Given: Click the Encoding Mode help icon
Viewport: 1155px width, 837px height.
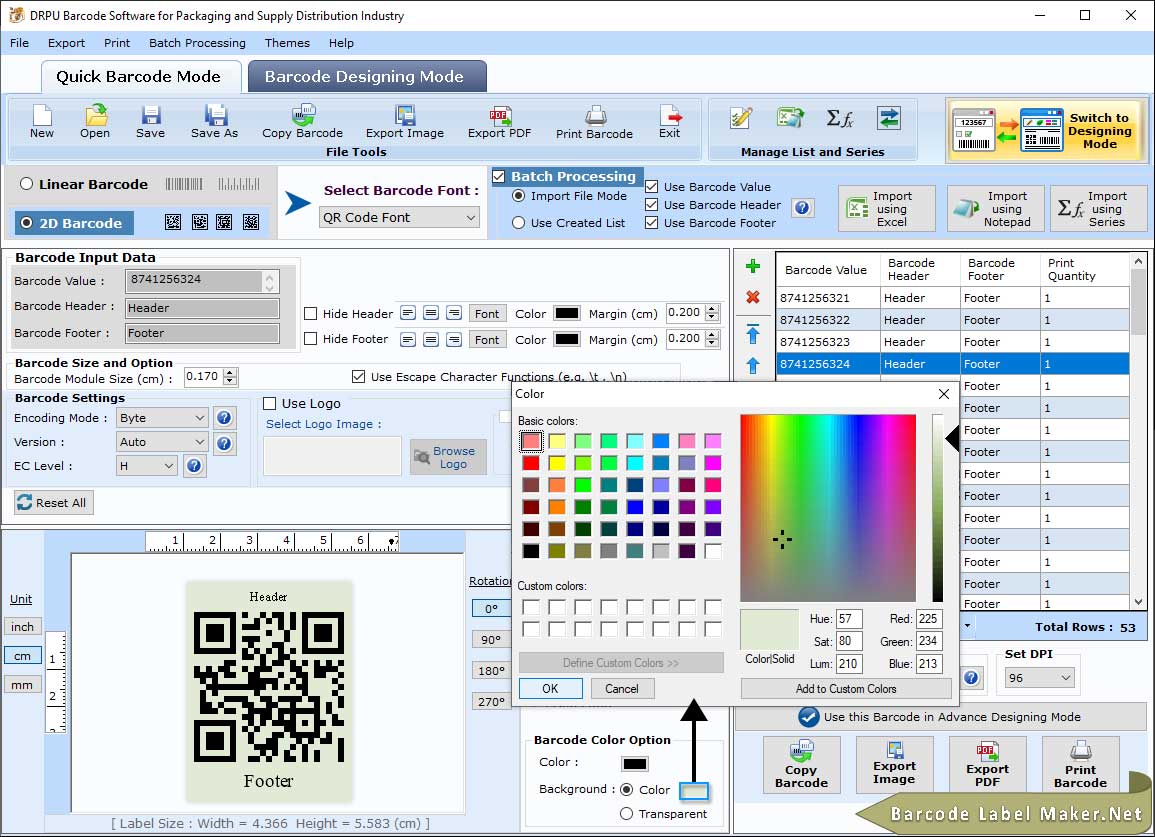Looking at the screenshot, I should pos(224,418).
